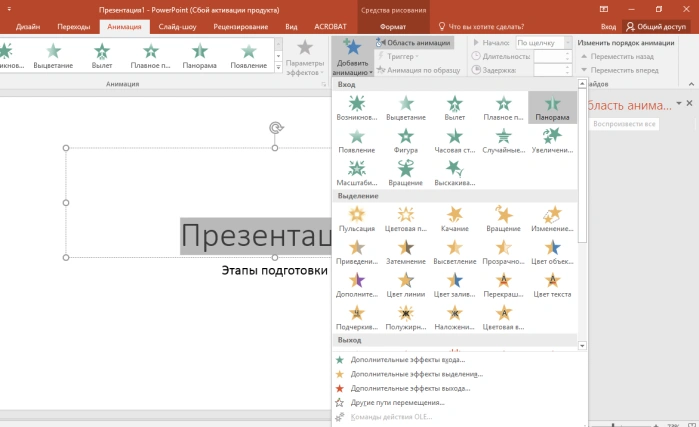Switch to the Дизайн ribbon tab
699x427 pixels.
pos(28,27)
